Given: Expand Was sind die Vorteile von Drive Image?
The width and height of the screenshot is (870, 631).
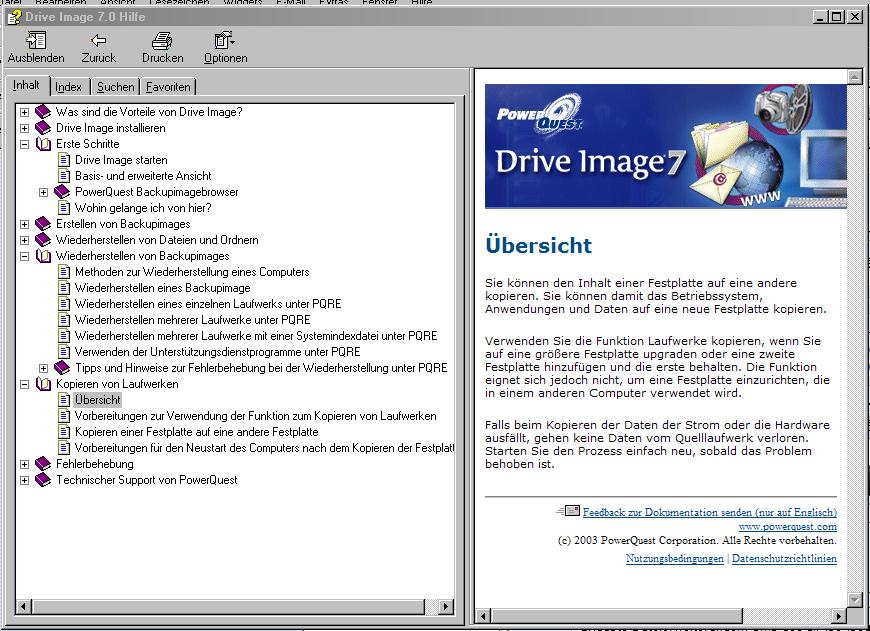Looking at the screenshot, I should coord(24,112).
